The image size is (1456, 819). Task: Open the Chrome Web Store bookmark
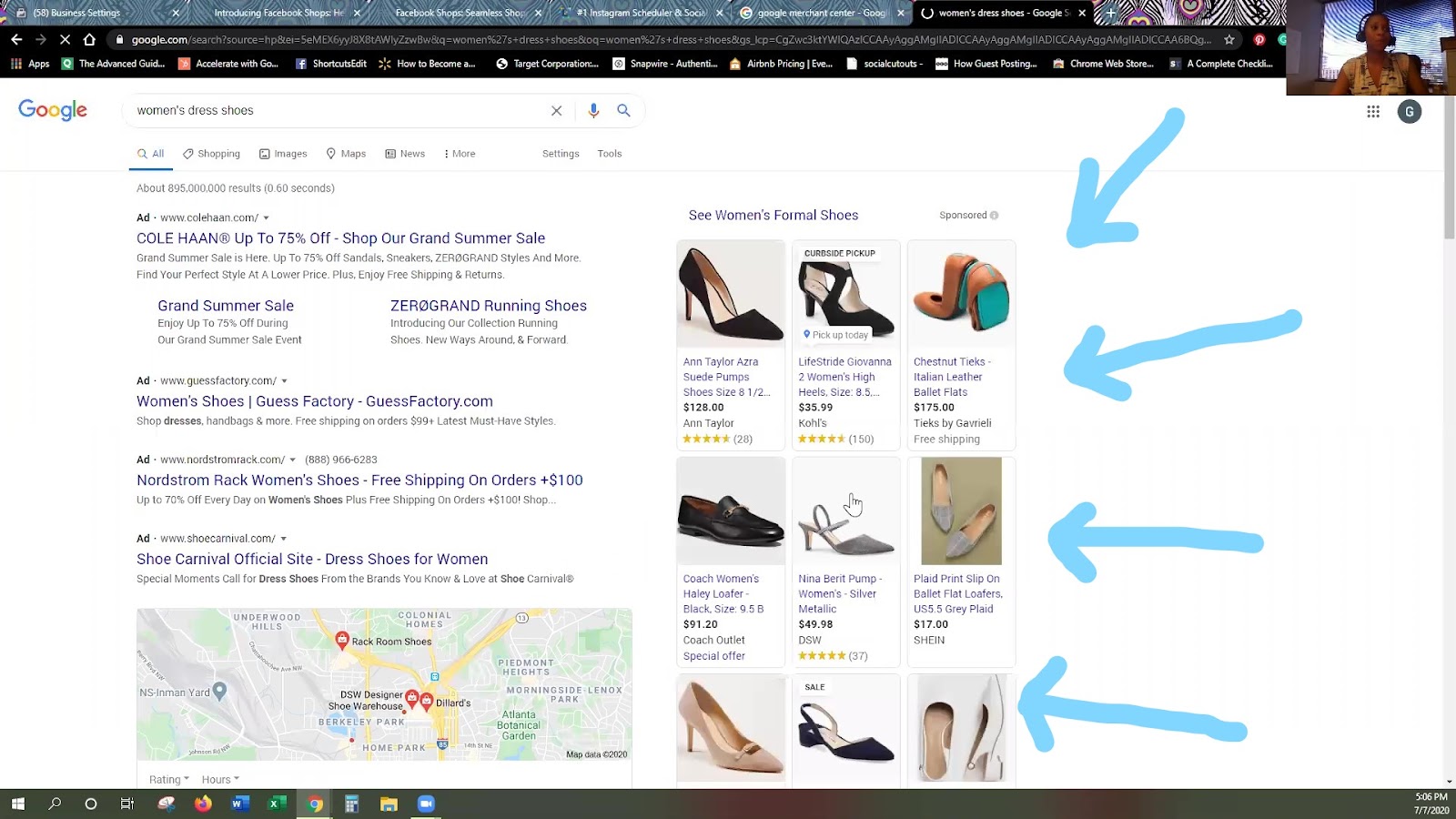pyautogui.click(x=1103, y=64)
